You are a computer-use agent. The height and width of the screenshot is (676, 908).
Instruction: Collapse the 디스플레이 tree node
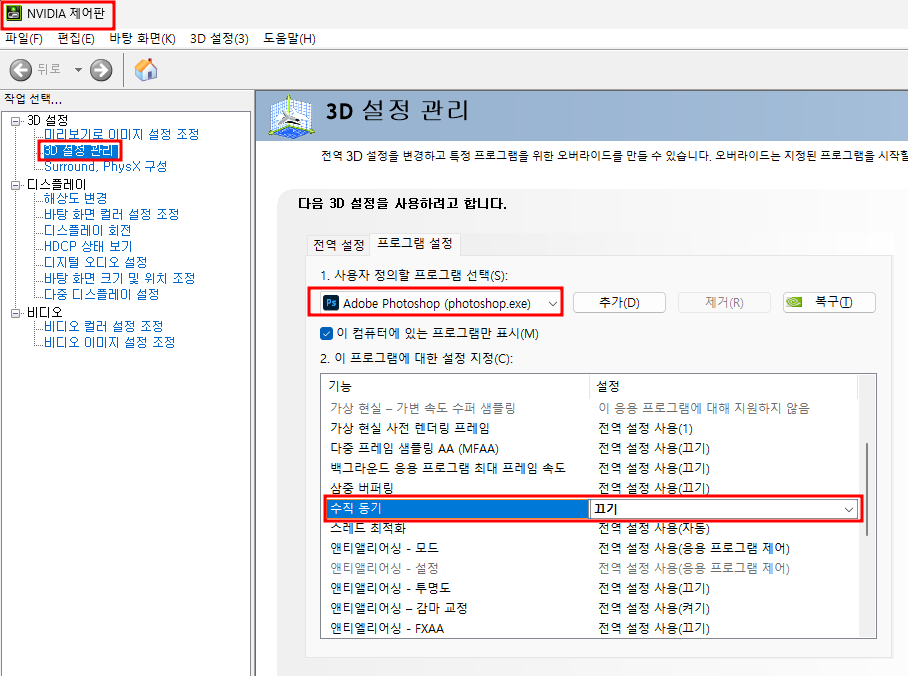coord(15,185)
